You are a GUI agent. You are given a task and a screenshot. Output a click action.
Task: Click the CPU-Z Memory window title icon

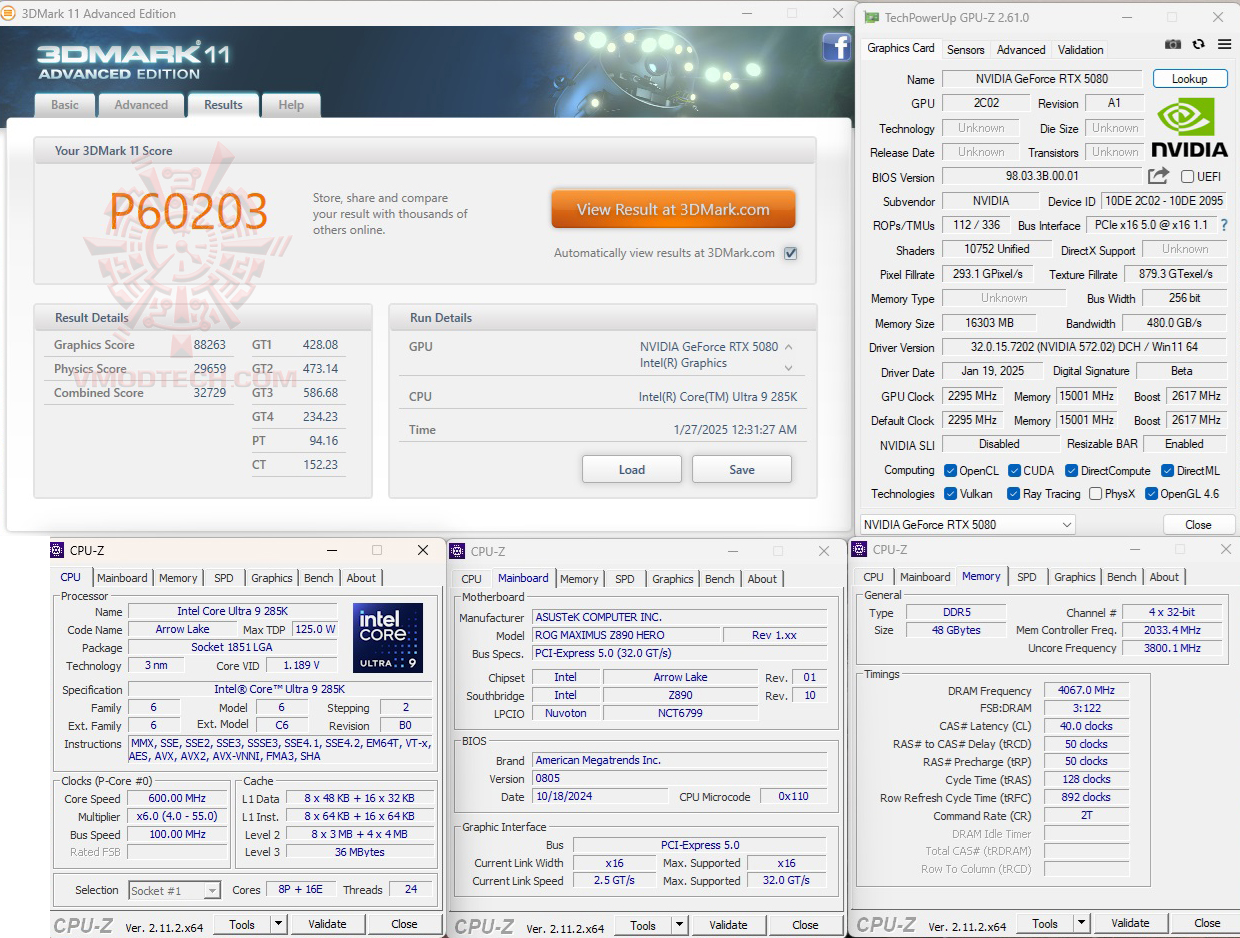pos(860,549)
